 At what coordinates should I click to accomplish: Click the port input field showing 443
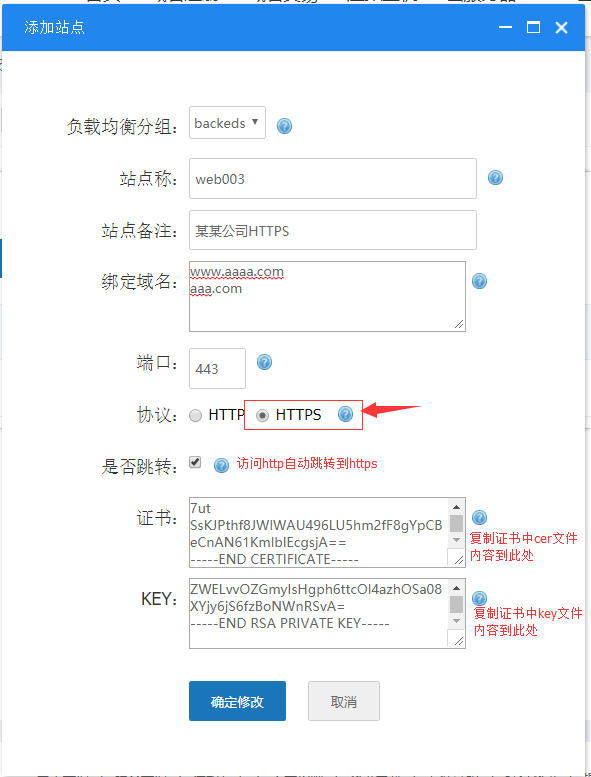click(x=217, y=368)
